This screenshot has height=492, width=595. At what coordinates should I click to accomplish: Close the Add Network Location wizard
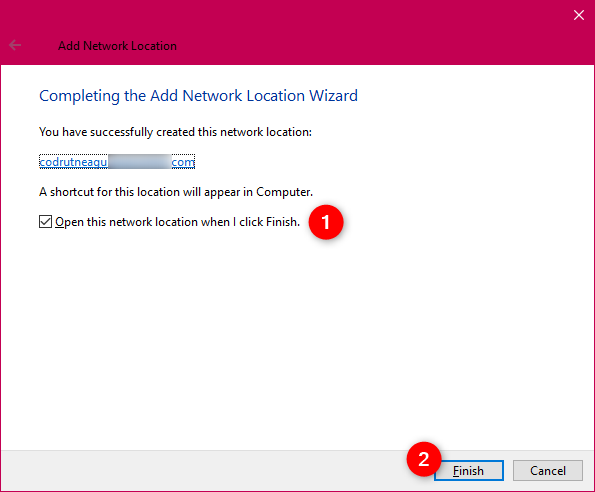[x=579, y=15]
